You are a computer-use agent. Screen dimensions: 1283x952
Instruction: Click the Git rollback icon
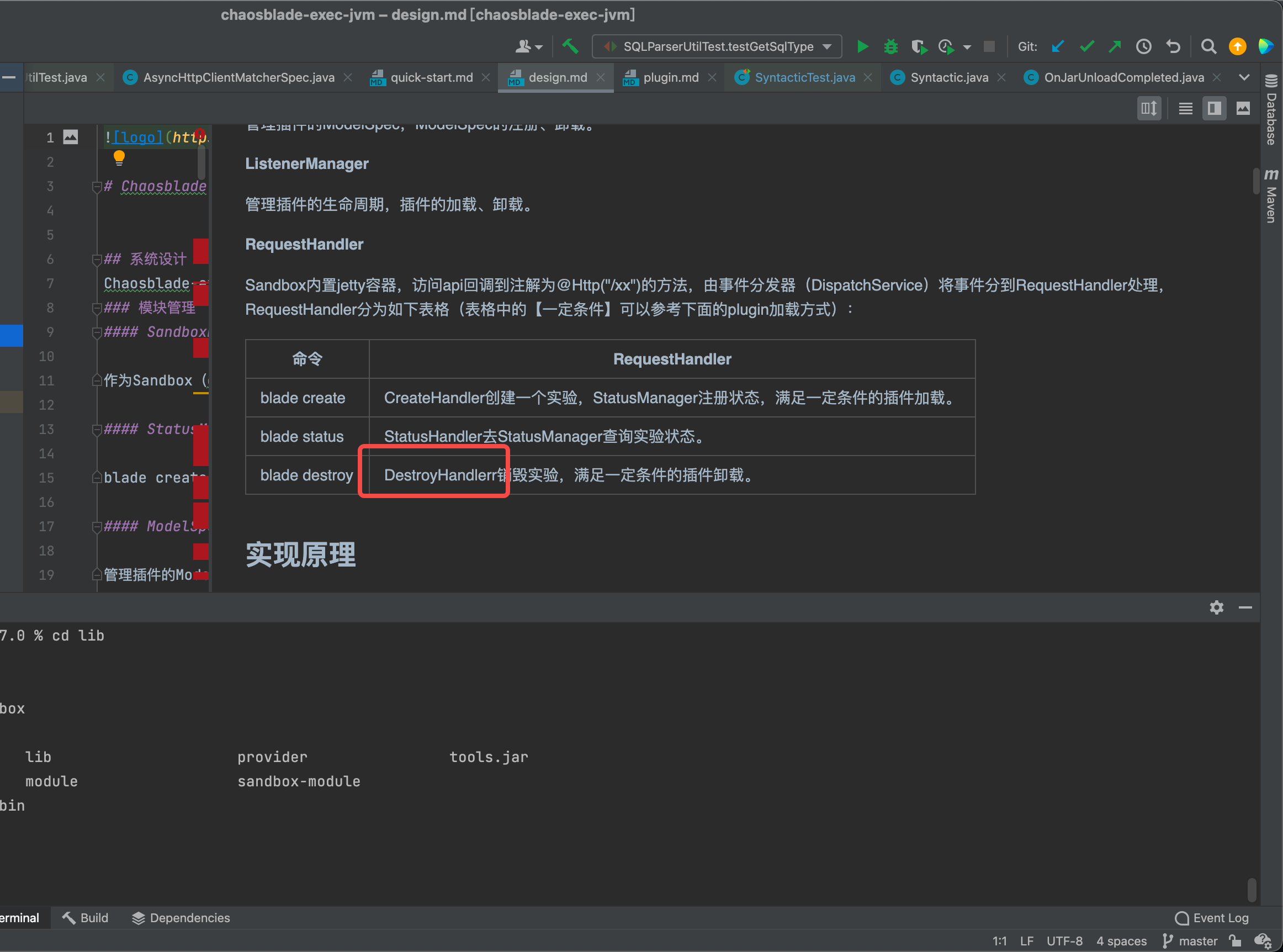coord(1173,47)
